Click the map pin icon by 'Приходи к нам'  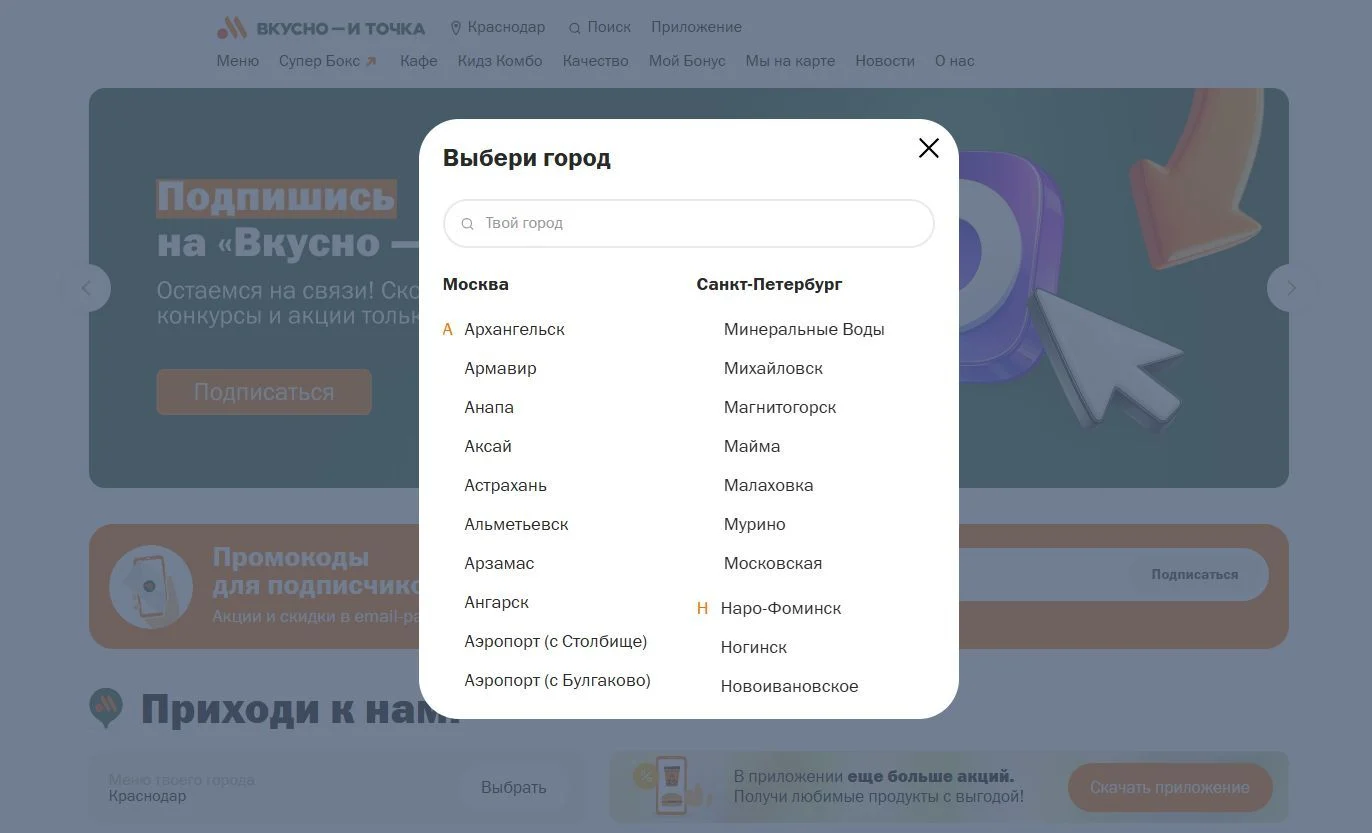[x=106, y=707]
